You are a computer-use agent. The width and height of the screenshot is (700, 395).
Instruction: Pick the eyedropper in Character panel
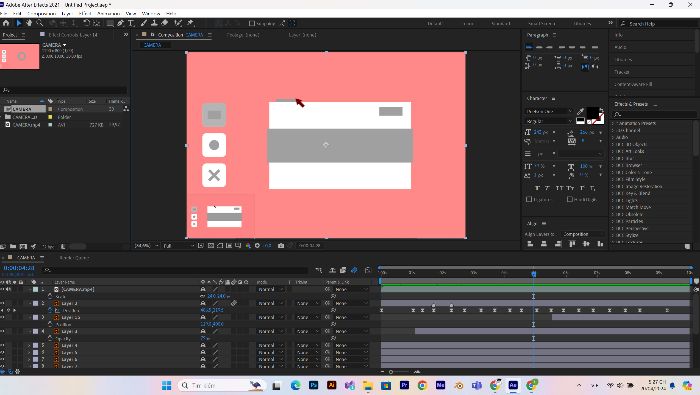(x=580, y=111)
